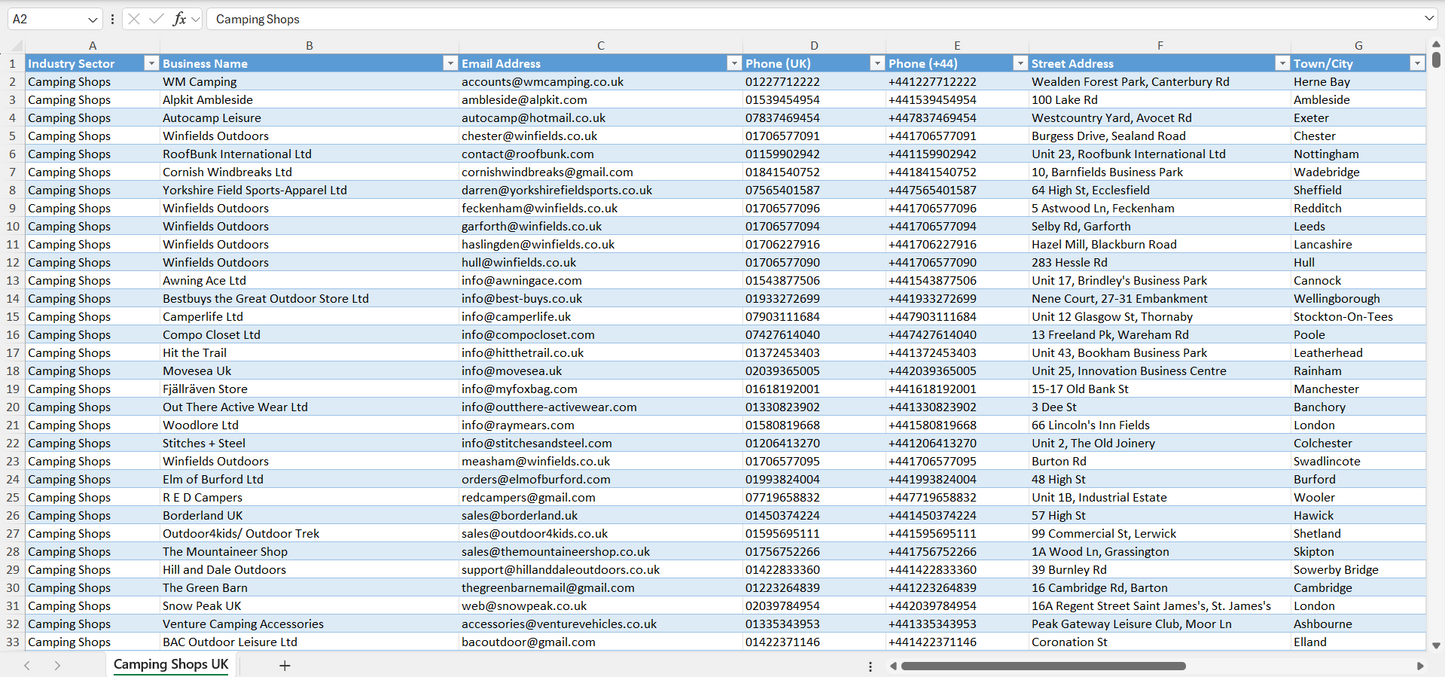
Task: Click the add new sheet plus icon
Action: [284, 665]
